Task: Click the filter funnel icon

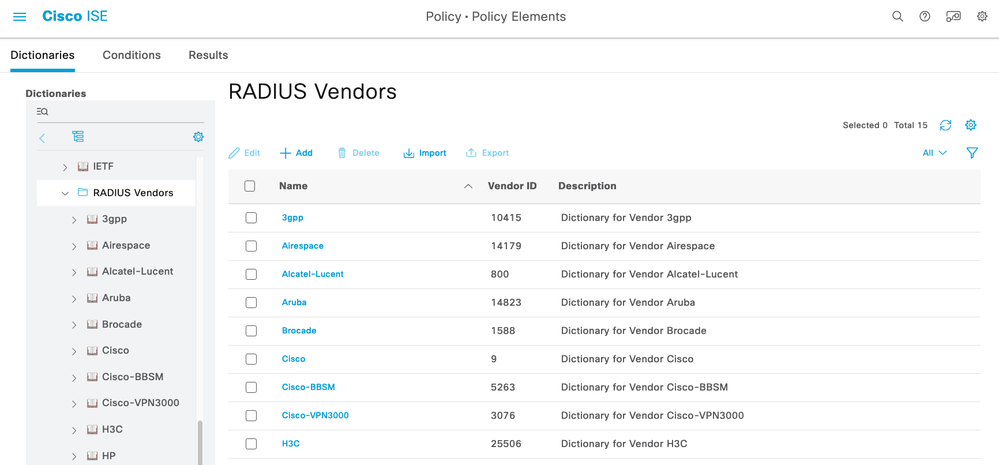Action: [x=972, y=153]
